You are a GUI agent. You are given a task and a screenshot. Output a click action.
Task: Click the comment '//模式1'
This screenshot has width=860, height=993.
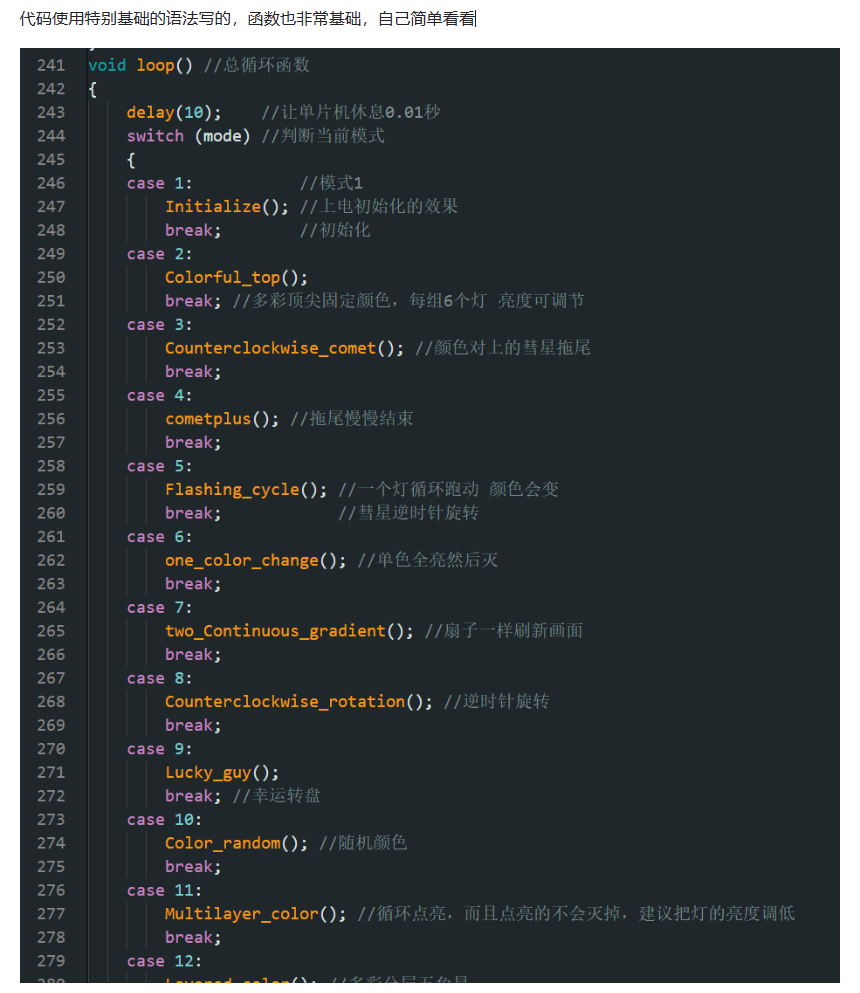[x=331, y=184]
